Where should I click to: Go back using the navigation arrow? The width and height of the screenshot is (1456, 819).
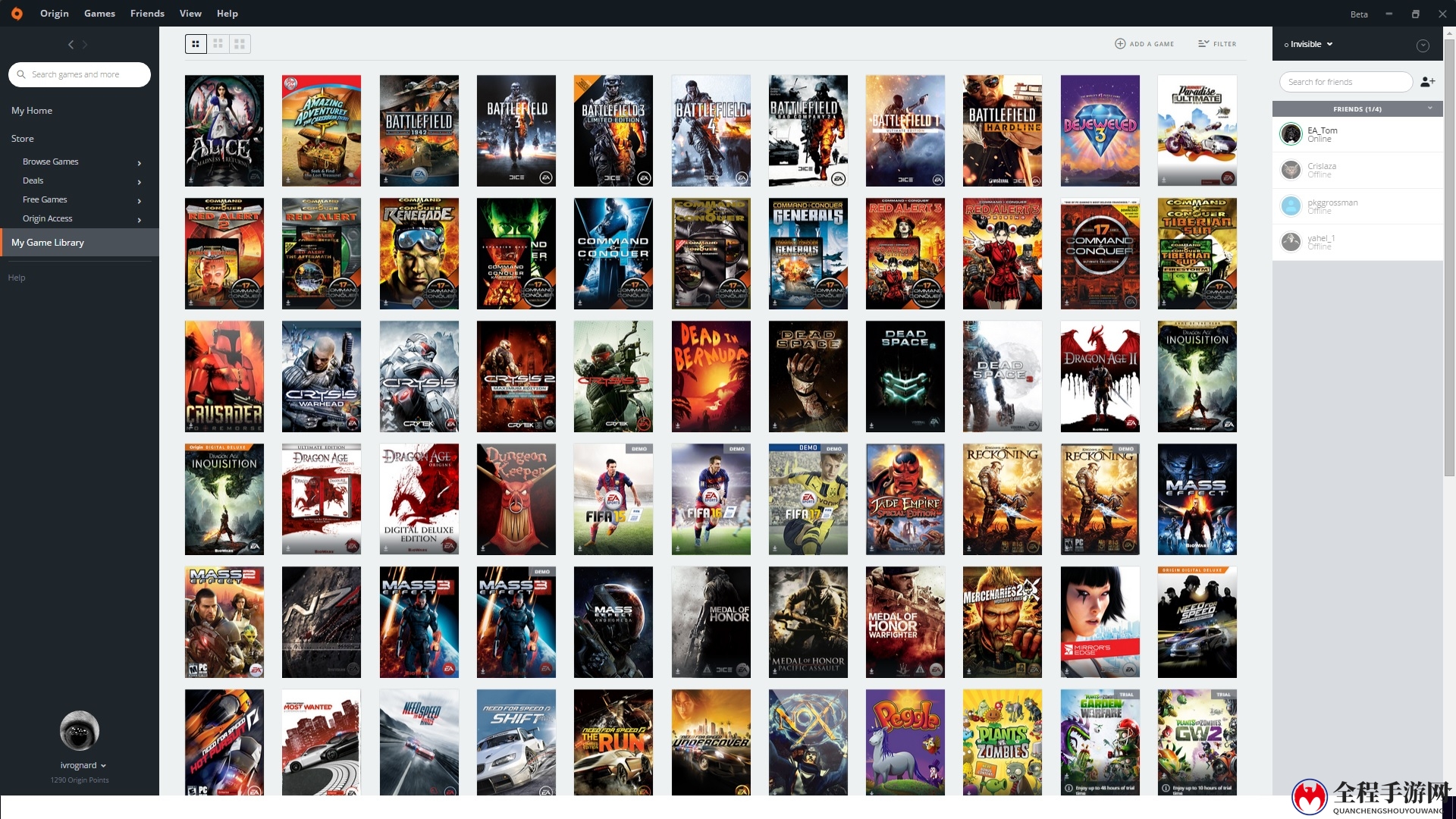click(71, 45)
